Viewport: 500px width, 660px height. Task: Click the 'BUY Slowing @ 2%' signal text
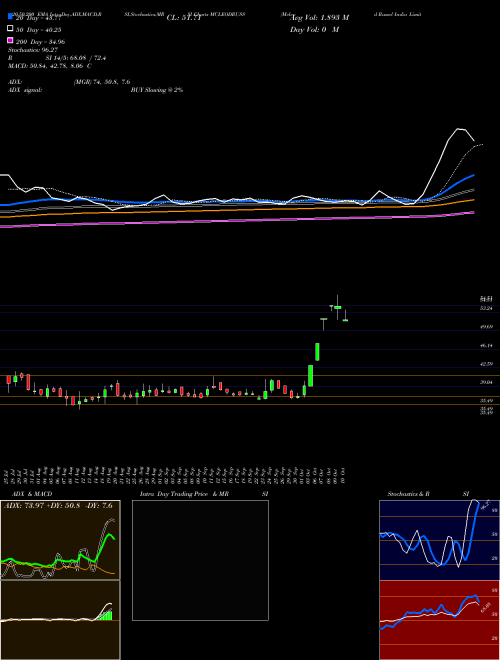pyautogui.click(x=157, y=90)
